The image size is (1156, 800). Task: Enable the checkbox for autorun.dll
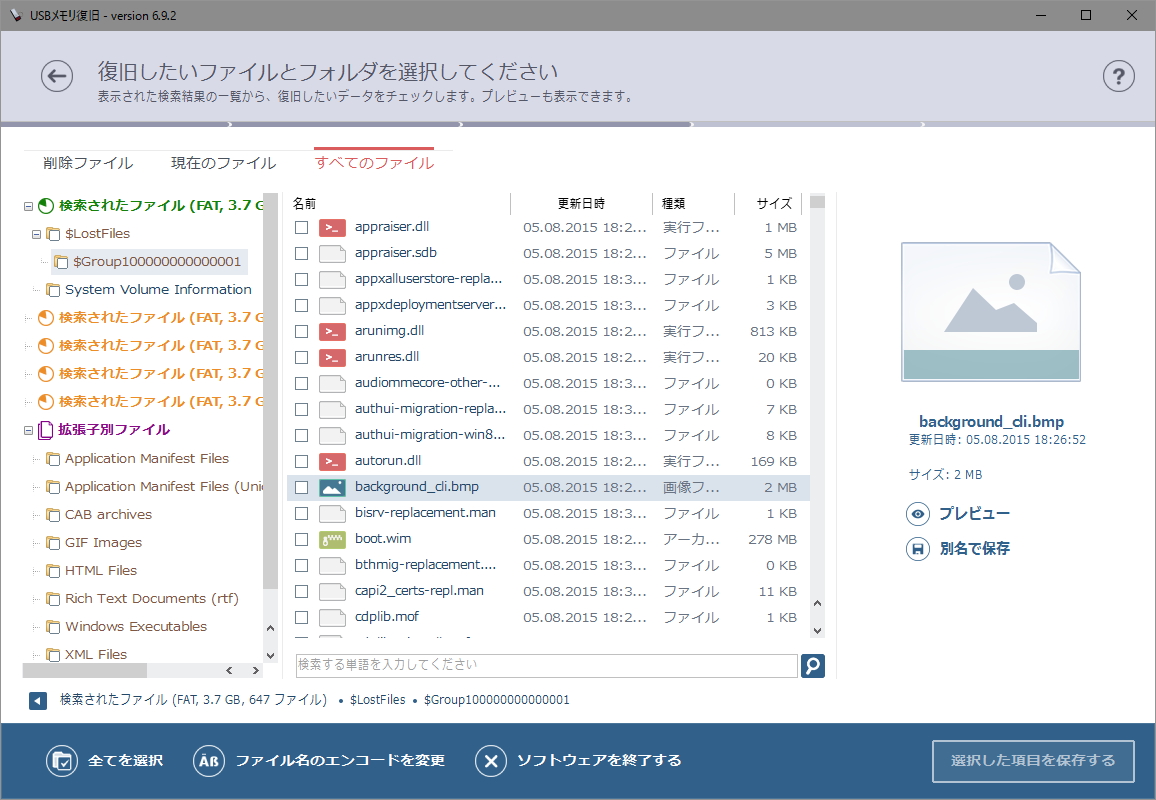tap(301, 461)
